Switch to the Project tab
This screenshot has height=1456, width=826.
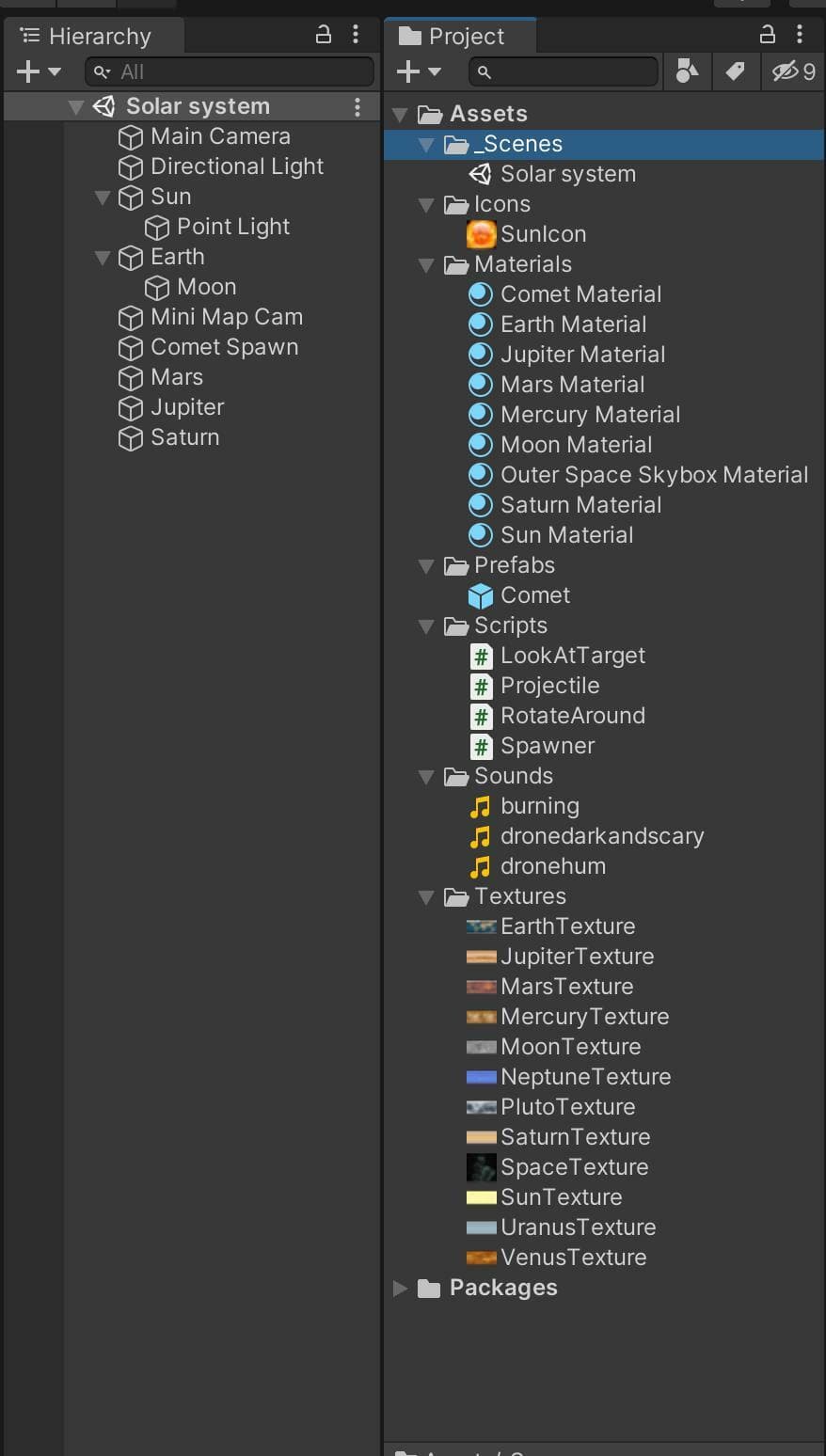(461, 36)
